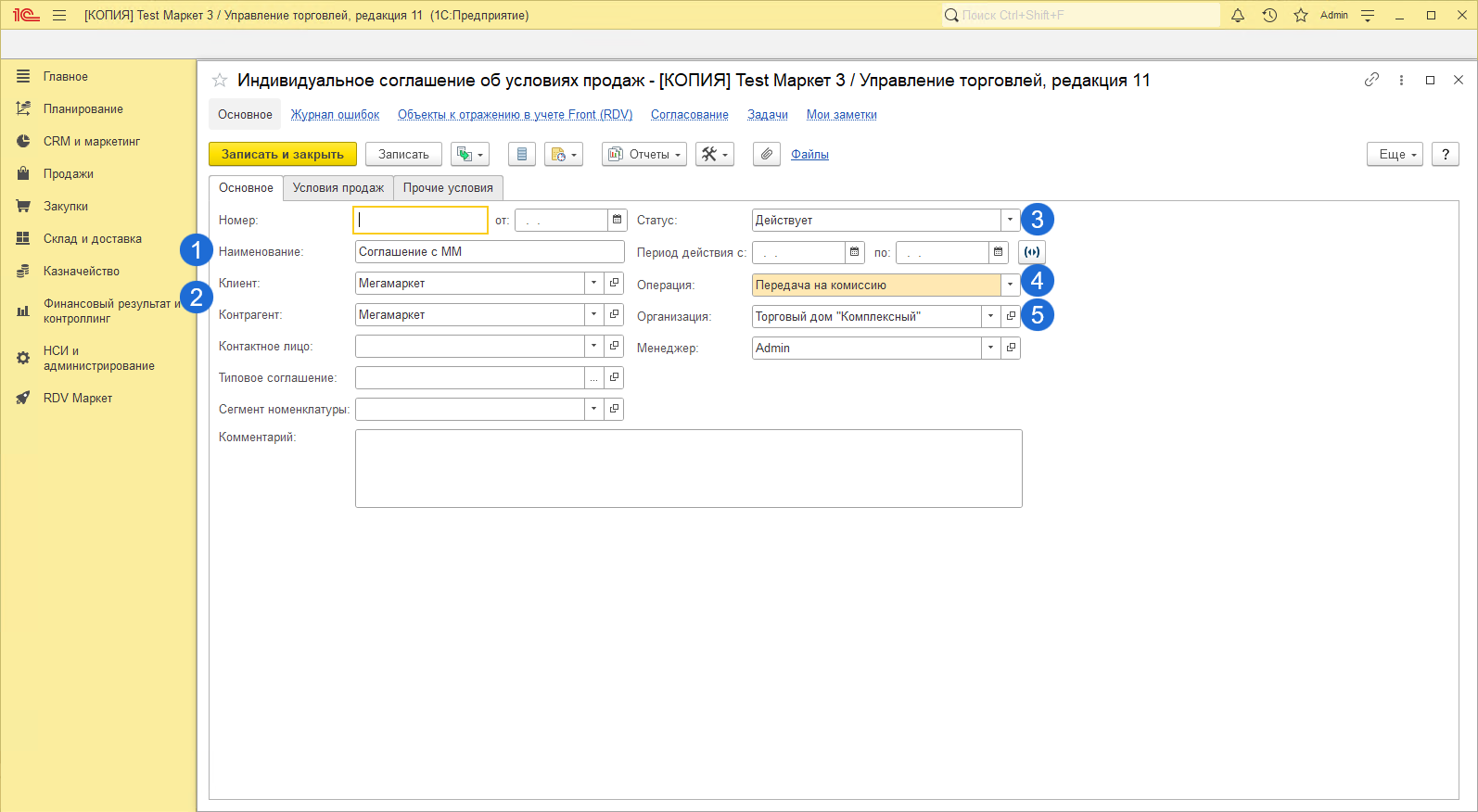Expand the Менеджер dropdown arrow

[990, 348]
